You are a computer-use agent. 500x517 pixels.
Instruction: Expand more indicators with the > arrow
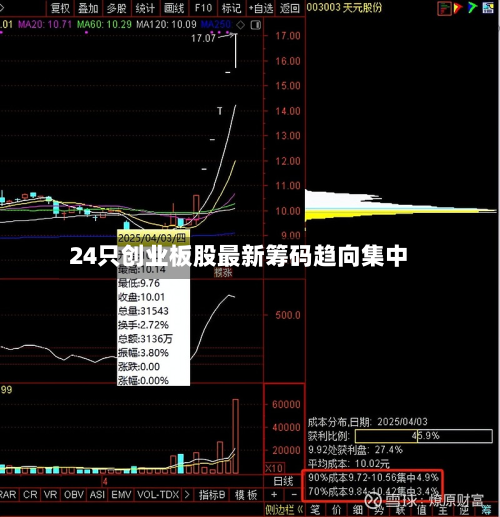tap(187, 494)
